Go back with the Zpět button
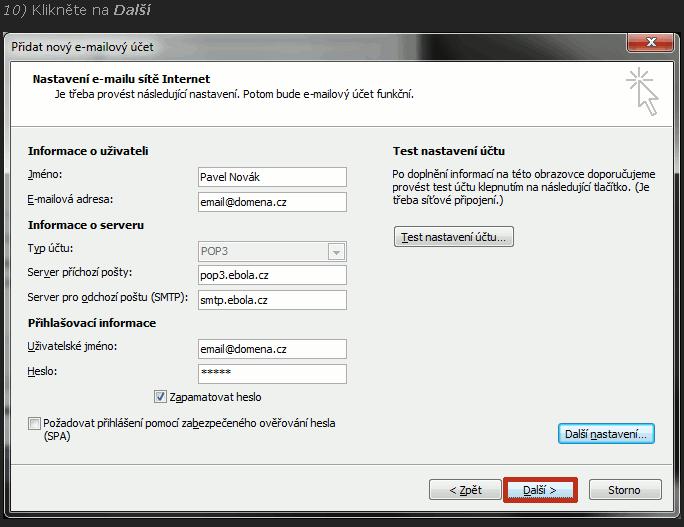This screenshot has width=684, height=527. point(465,490)
